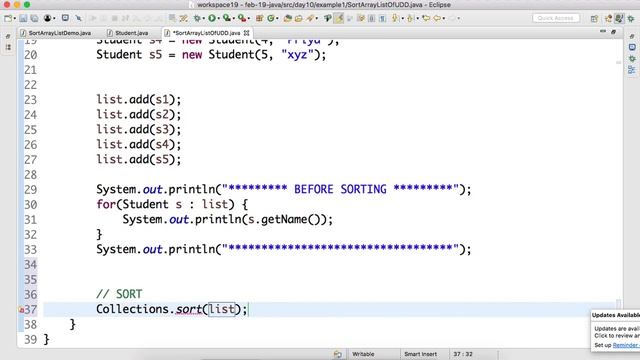Screen dimensions: 640x360
Task: Expand the New Java Class dropdown arrow
Action: click(277, 18)
